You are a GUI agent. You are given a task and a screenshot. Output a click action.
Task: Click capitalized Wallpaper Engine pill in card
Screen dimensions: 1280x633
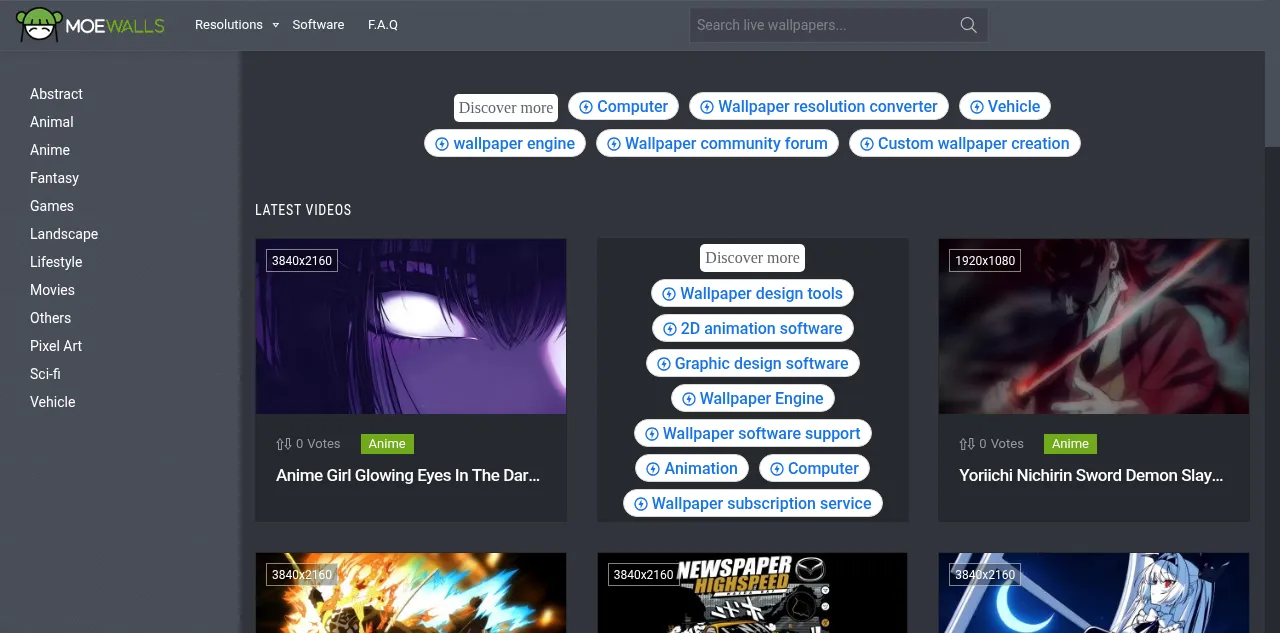coord(752,398)
